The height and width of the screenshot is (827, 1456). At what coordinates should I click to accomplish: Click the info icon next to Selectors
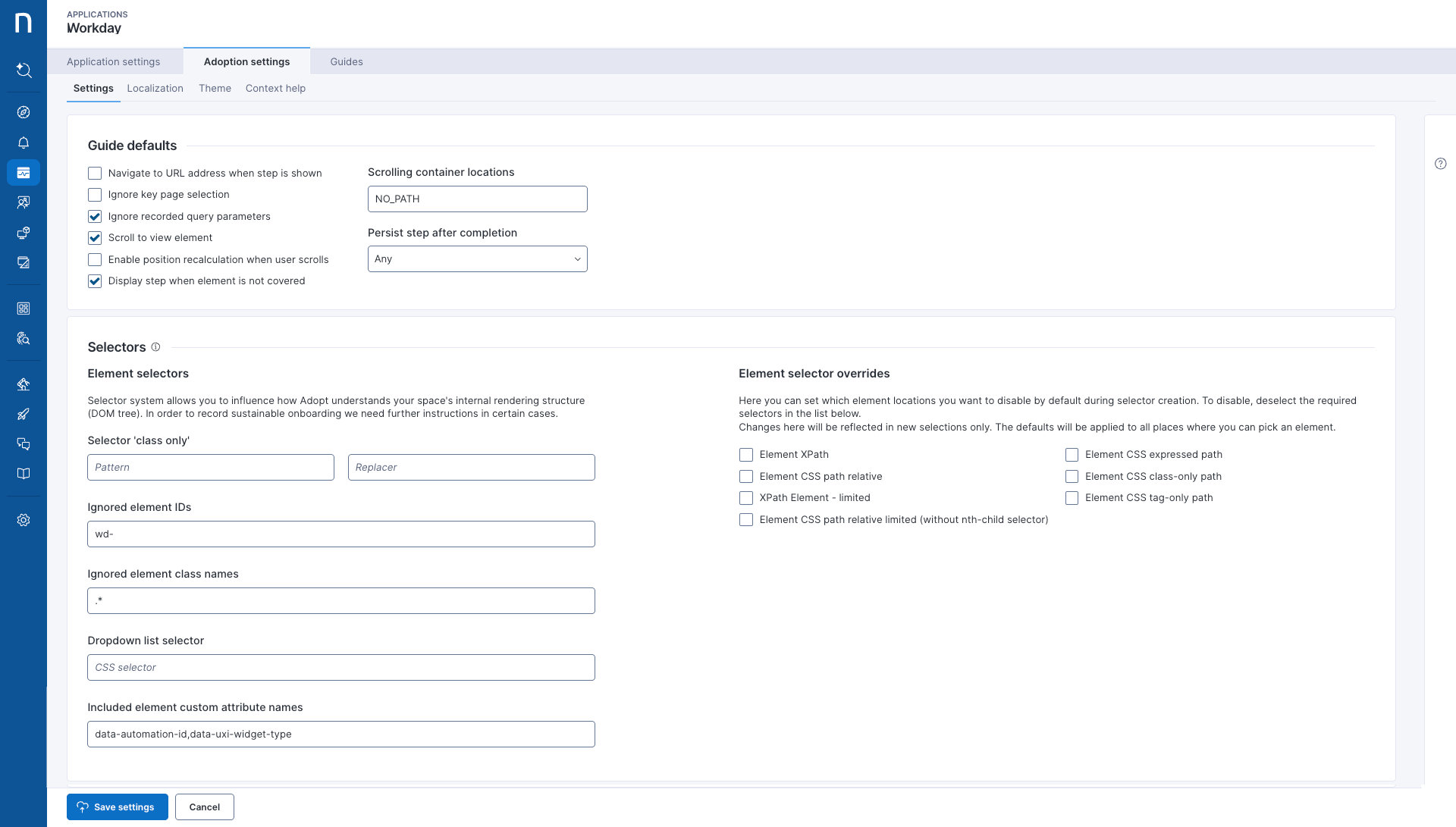pyautogui.click(x=155, y=347)
